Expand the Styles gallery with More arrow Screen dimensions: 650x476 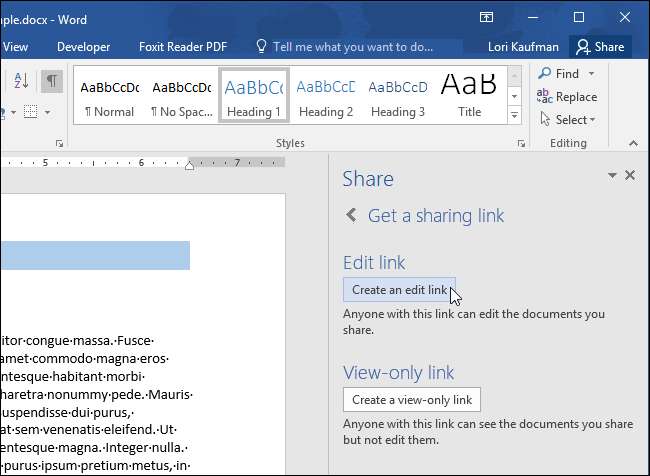(515, 116)
